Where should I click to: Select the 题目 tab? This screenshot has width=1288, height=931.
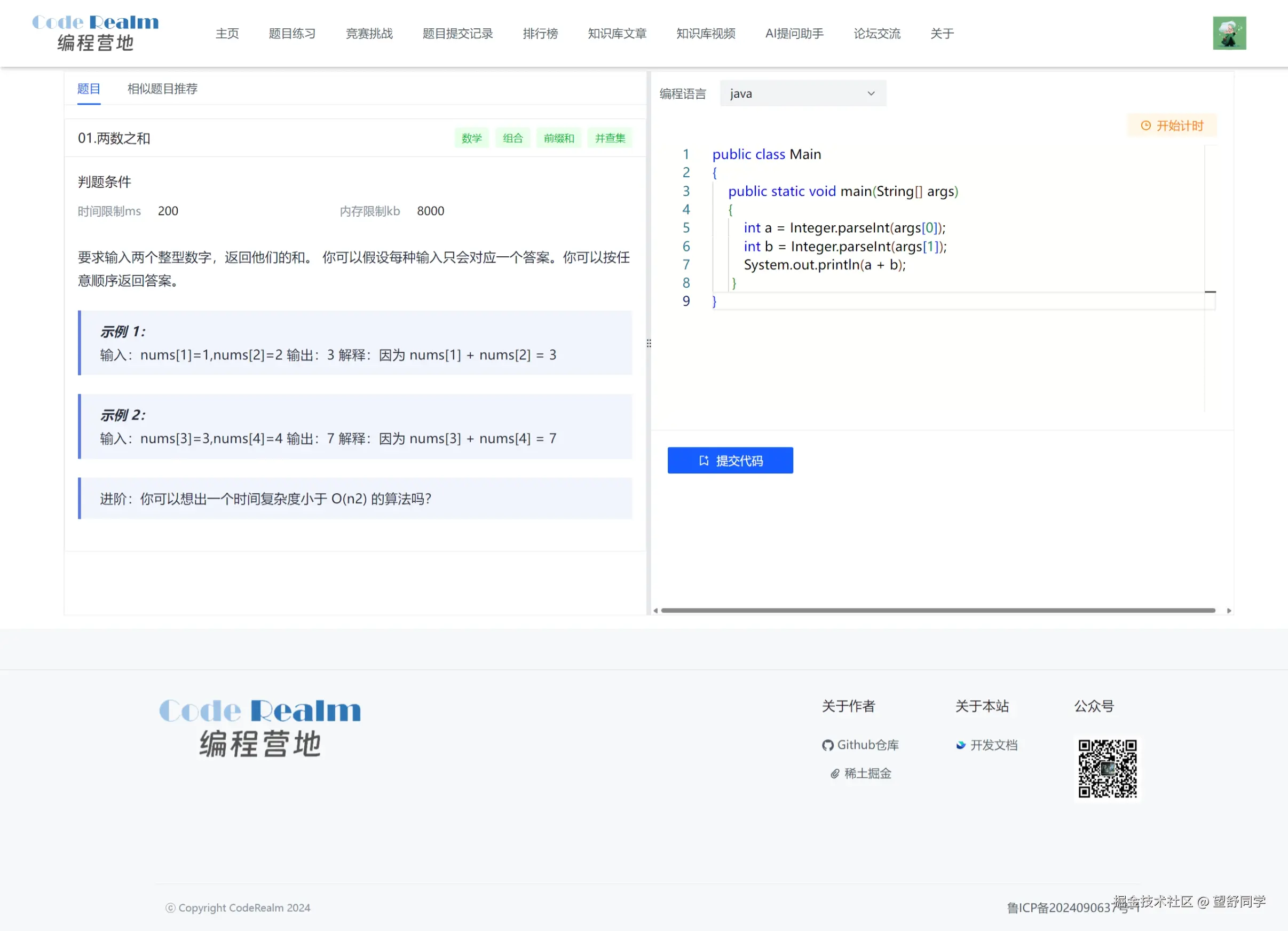click(x=89, y=89)
